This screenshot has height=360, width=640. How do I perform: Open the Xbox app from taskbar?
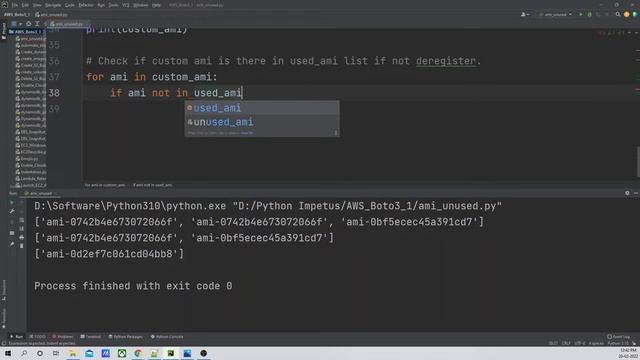(122, 353)
